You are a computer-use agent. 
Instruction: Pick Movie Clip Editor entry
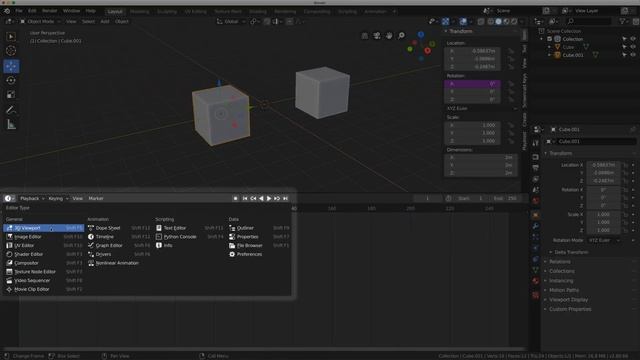point(44,289)
